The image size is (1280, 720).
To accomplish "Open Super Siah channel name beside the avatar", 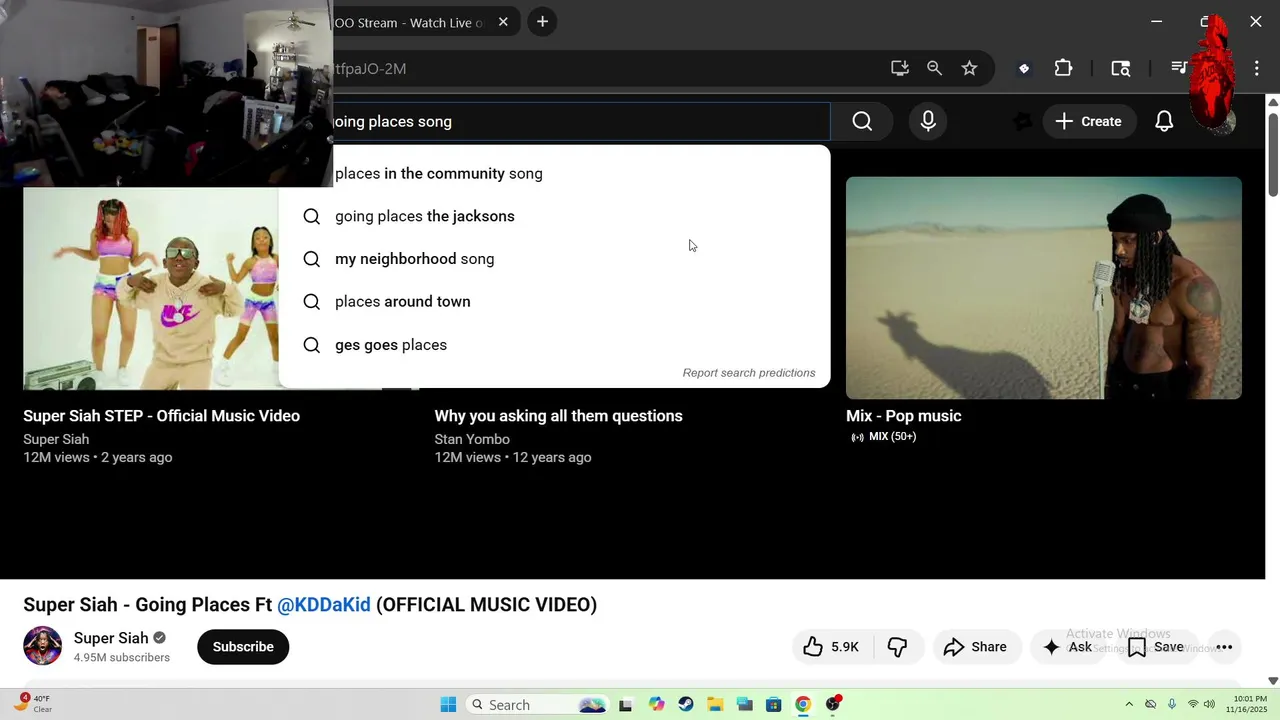I will pyautogui.click(x=111, y=638).
